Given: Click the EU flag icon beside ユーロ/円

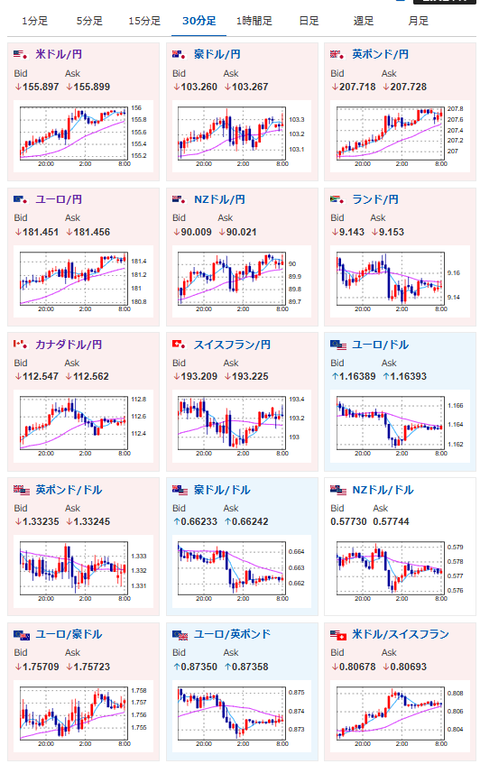Looking at the screenshot, I should pos(20,199).
